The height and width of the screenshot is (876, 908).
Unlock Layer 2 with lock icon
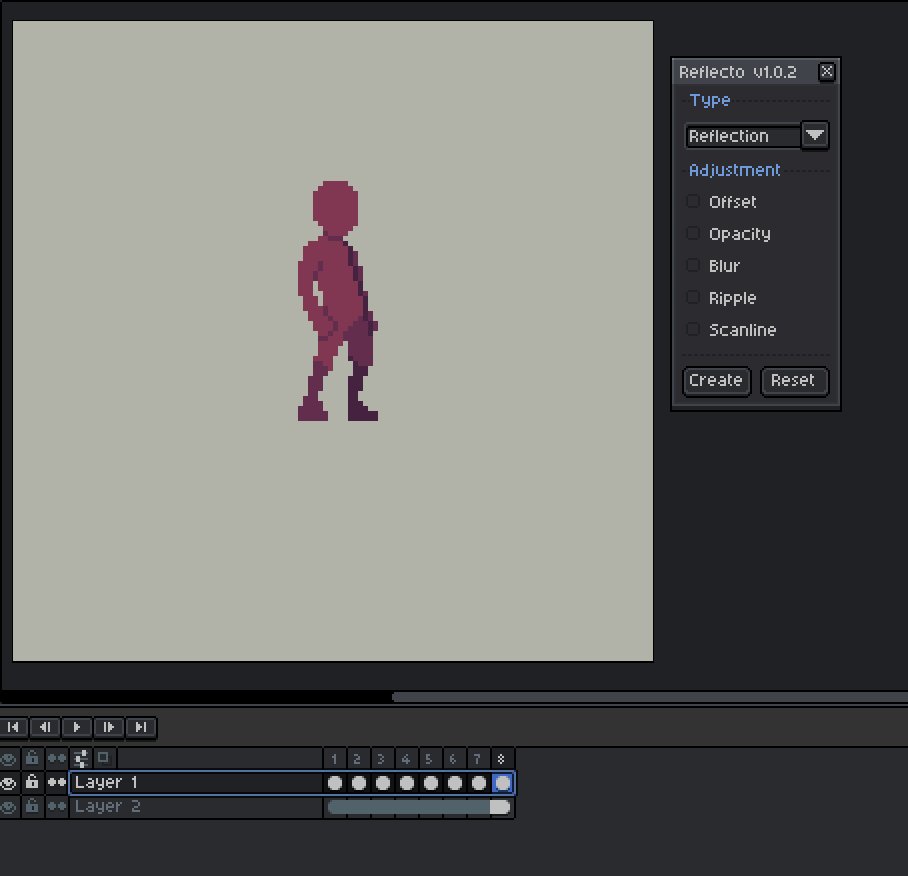(x=32, y=807)
